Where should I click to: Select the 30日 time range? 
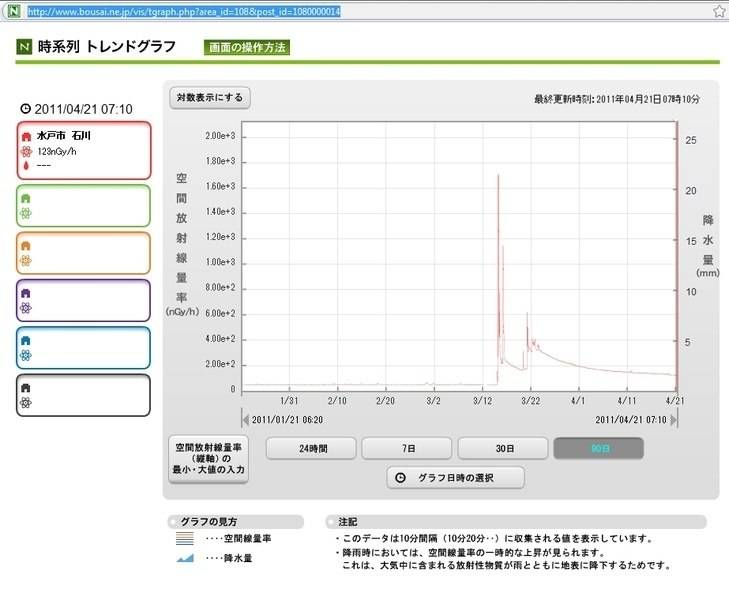tap(503, 449)
